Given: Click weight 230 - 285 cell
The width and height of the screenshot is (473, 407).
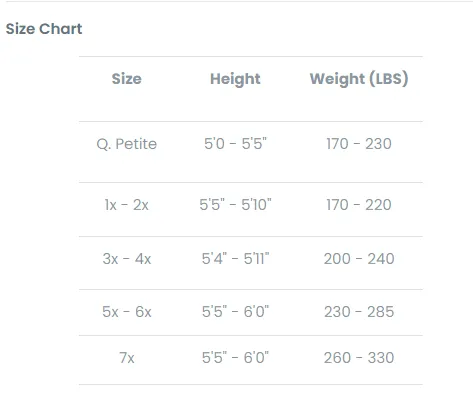Looking at the screenshot, I should point(359,312).
